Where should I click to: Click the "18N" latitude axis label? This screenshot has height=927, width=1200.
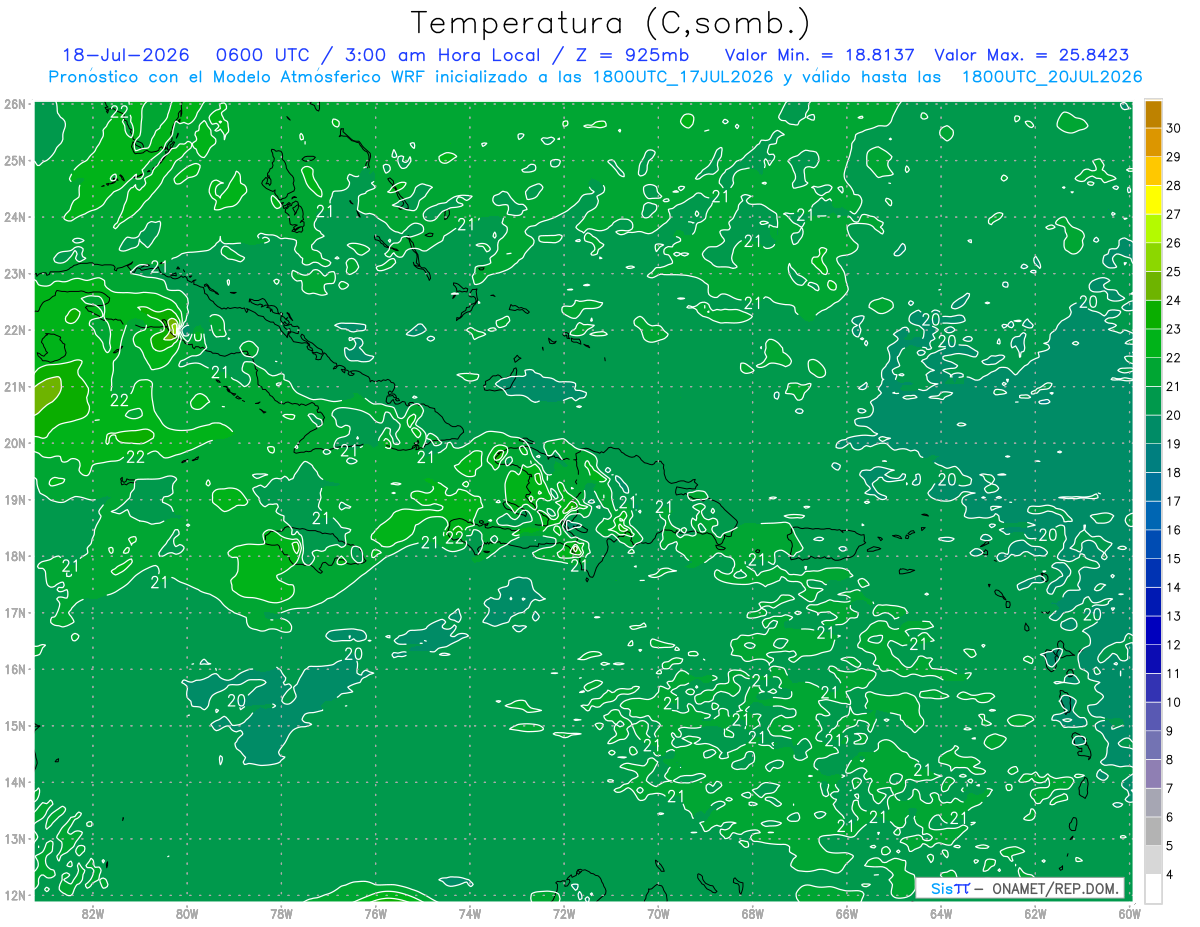click(x=15, y=556)
